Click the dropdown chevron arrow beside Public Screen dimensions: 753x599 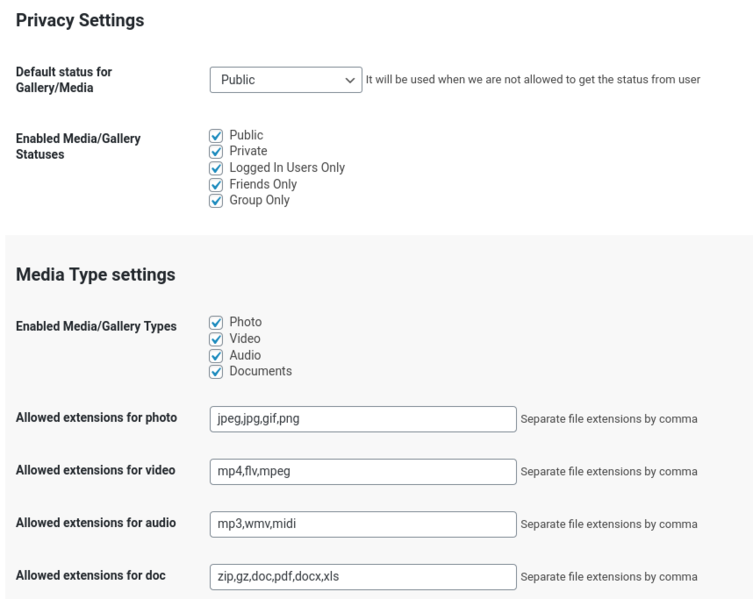click(x=350, y=80)
